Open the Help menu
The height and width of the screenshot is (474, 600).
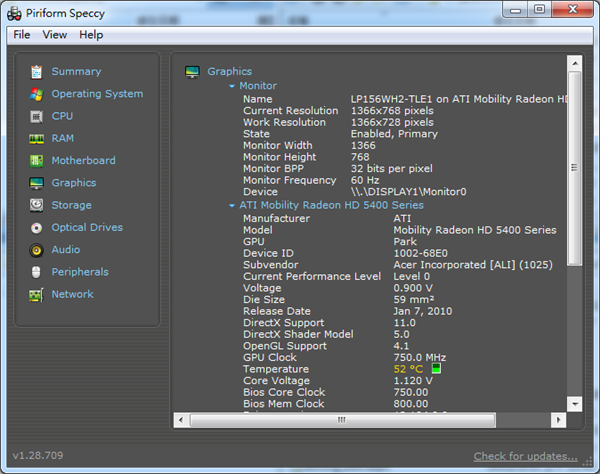click(91, 35)
